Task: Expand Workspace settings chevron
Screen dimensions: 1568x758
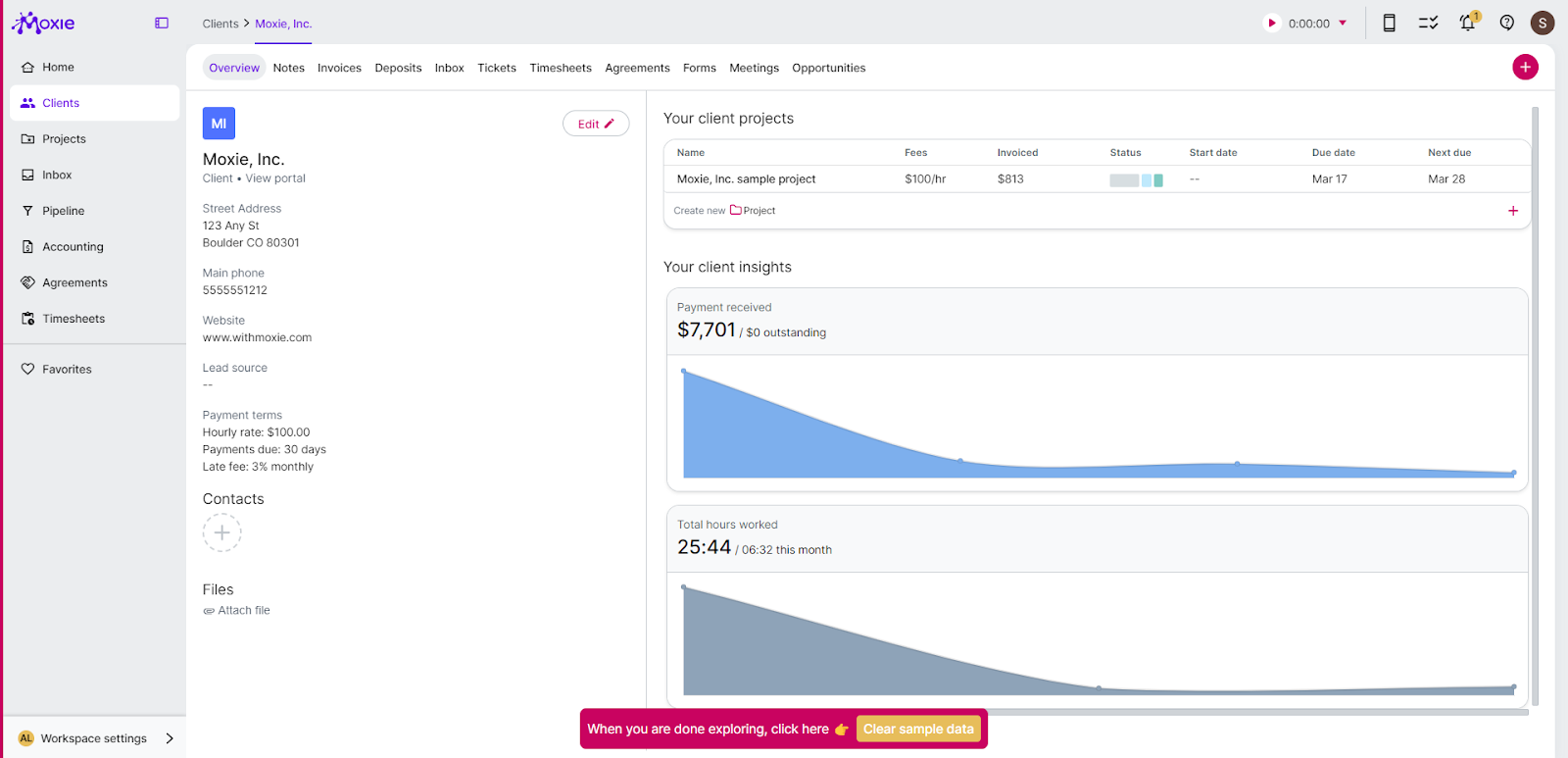Action: (170, 738)
